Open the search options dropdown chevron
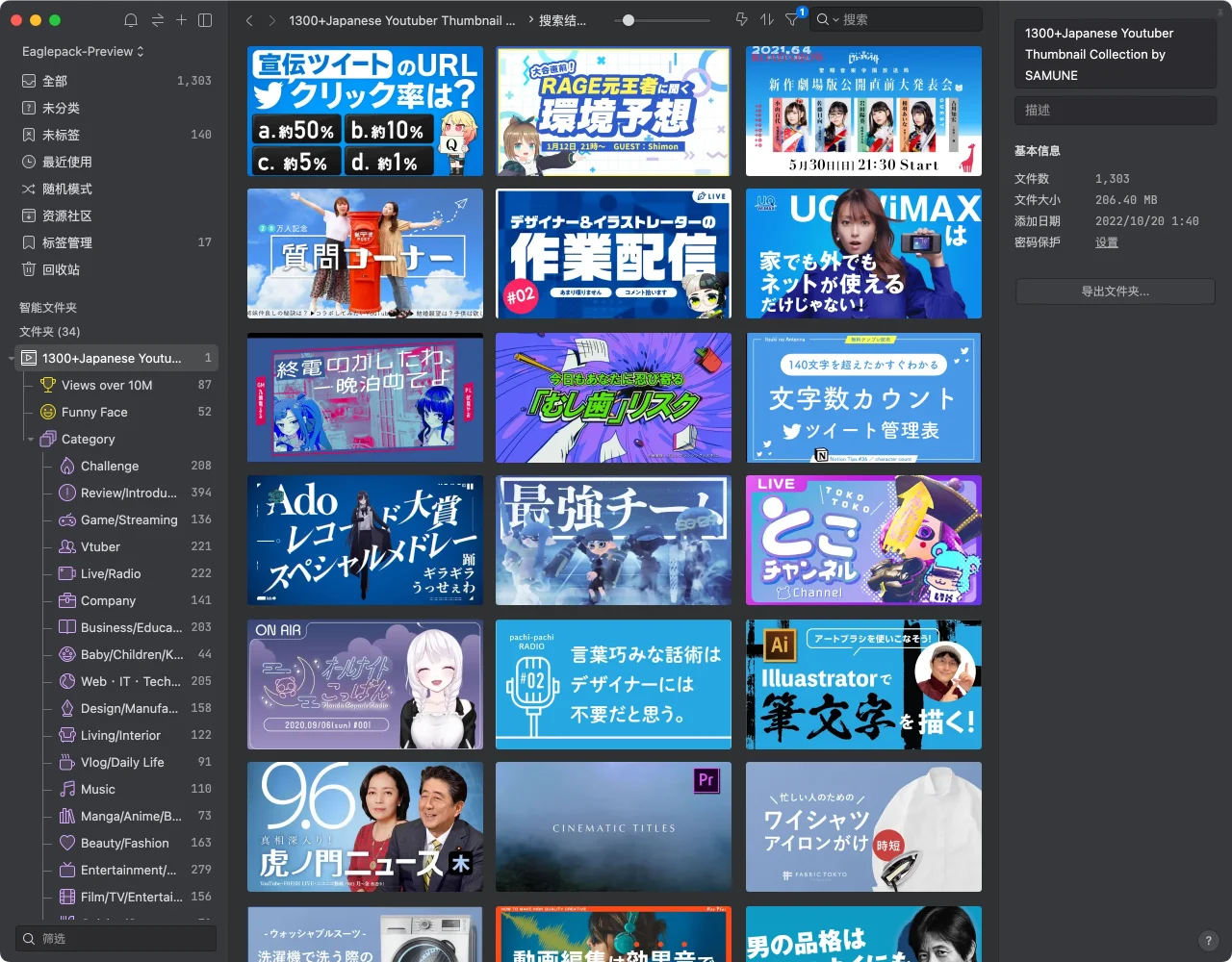Image resolution: width=1232 pixels, height=962 pixels. [835, 20]
